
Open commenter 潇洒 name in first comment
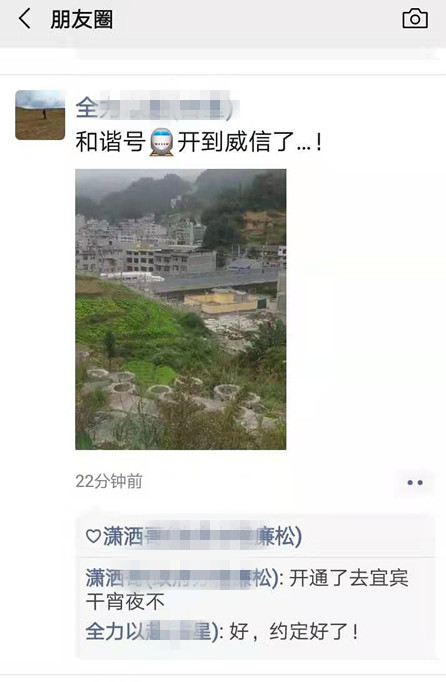(x=182, y=578)
